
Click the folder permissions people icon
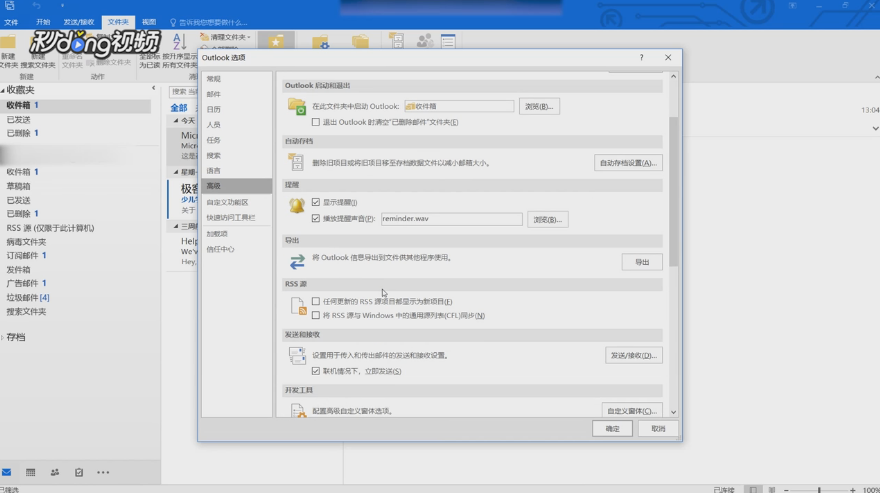pos(425,41)
